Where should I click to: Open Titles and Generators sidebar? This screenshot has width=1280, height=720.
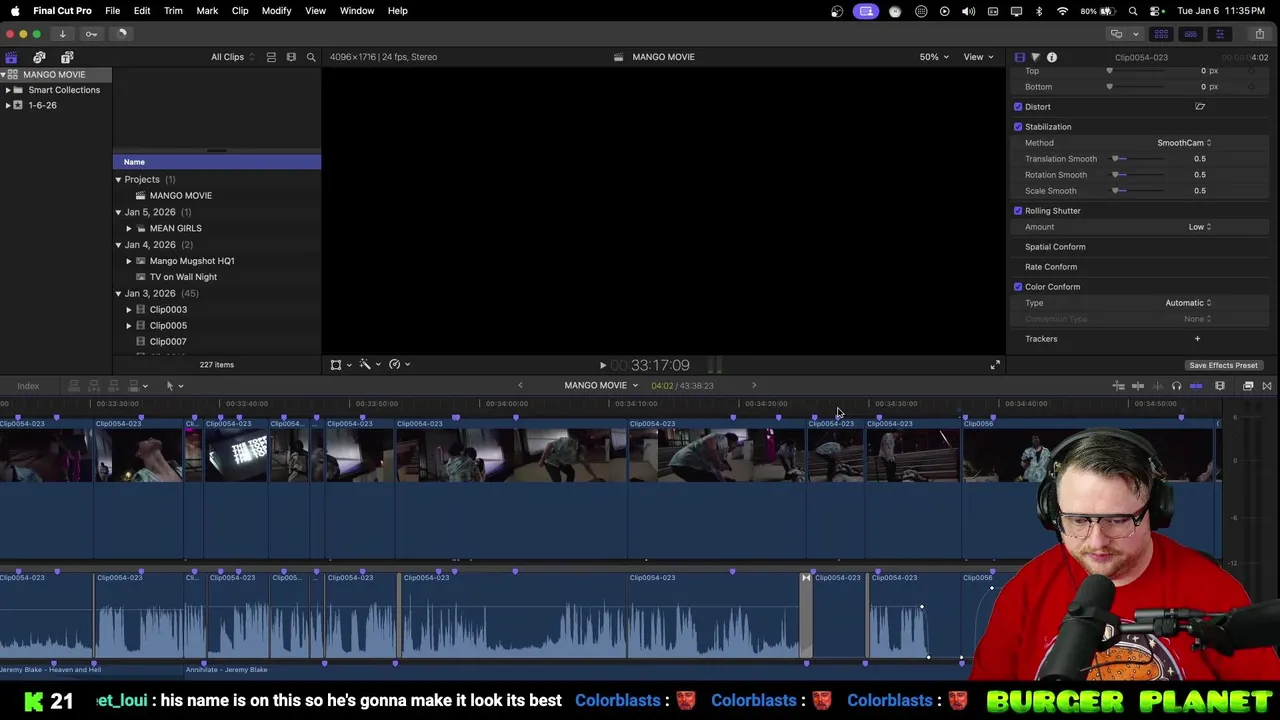click(x=67, y=58)
